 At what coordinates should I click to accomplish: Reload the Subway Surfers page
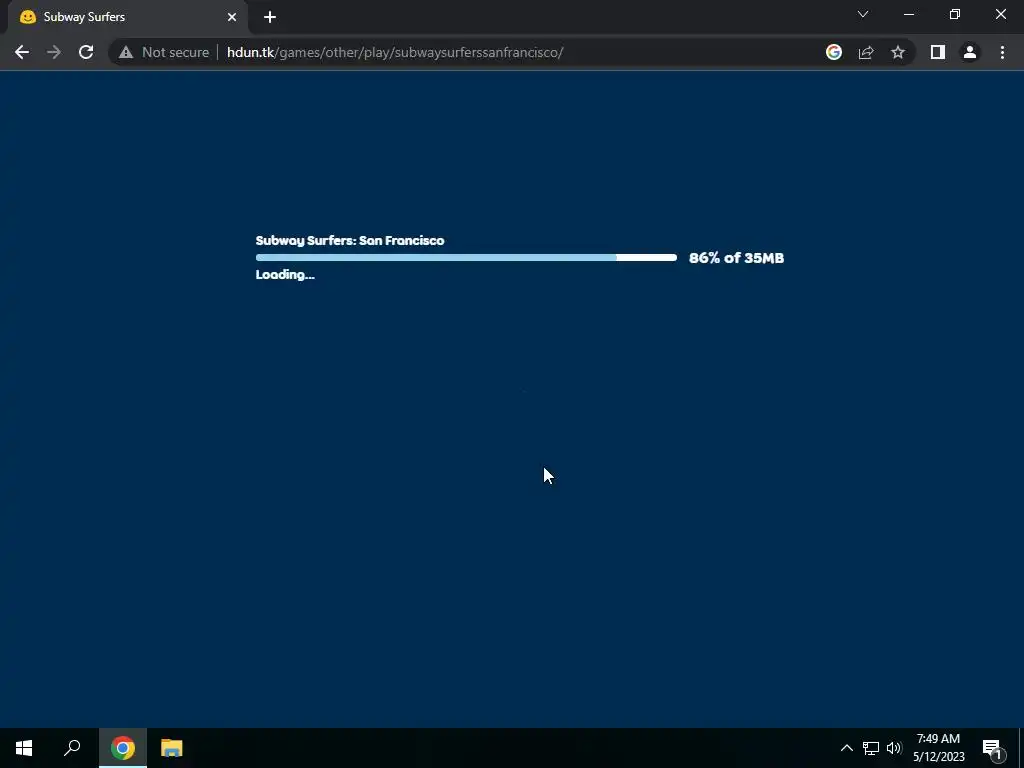coord(86,52)
